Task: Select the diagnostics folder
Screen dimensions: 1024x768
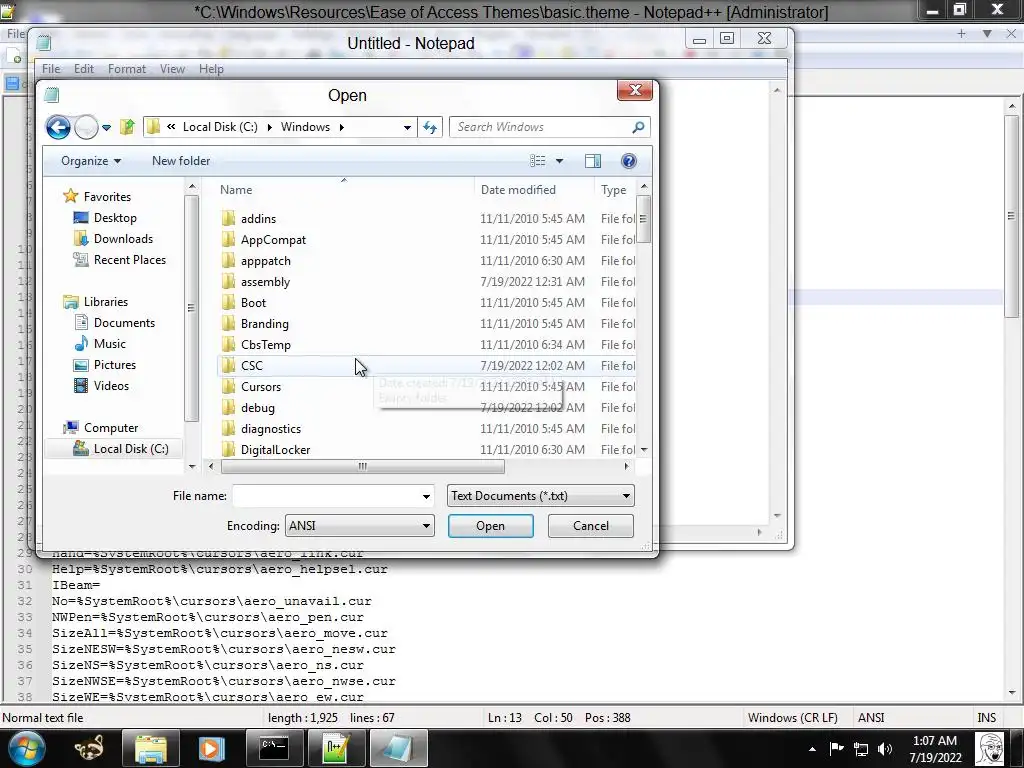Action: click(x=270, y=428)
